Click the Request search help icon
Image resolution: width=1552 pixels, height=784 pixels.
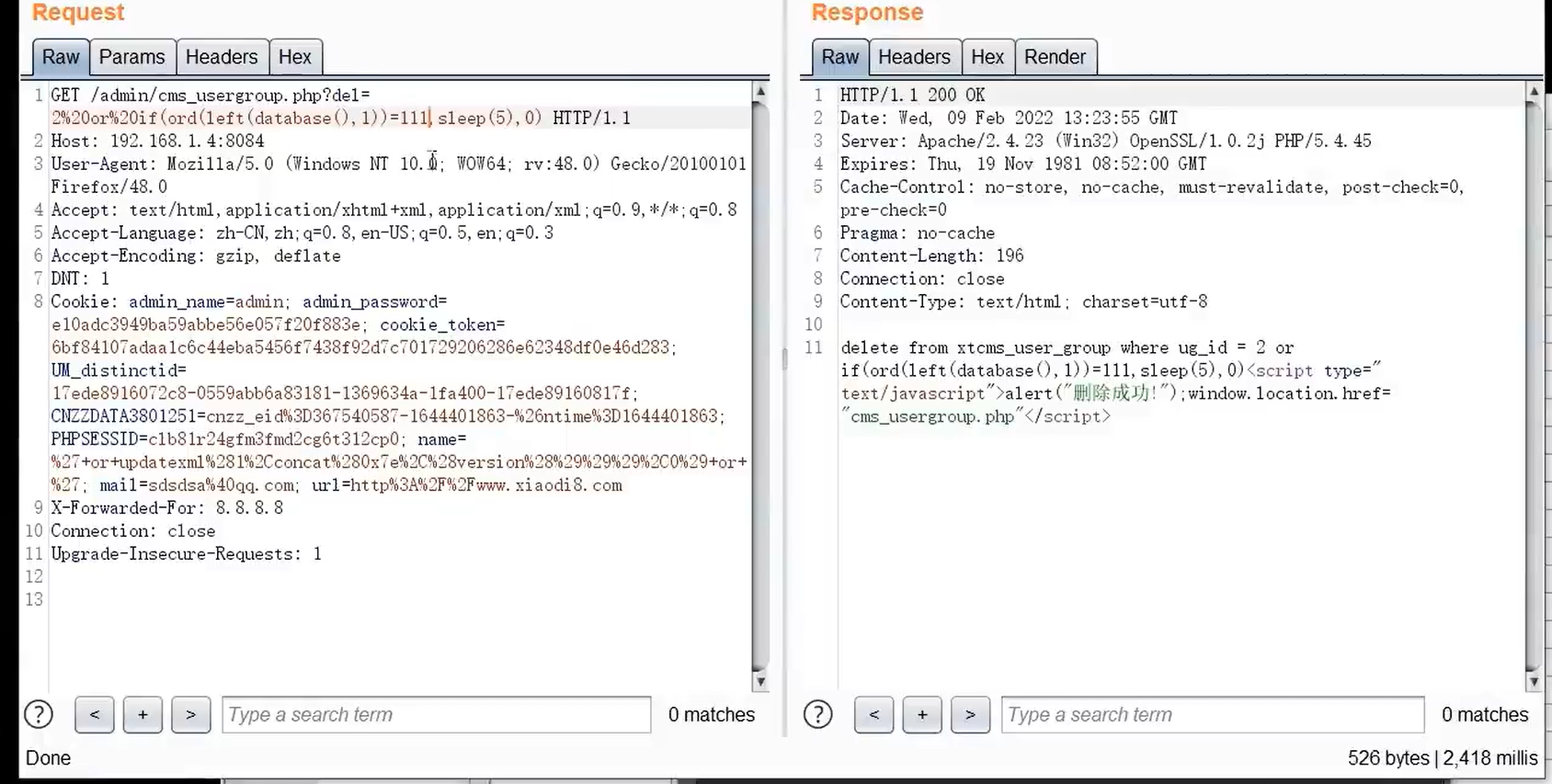point(39,714)
